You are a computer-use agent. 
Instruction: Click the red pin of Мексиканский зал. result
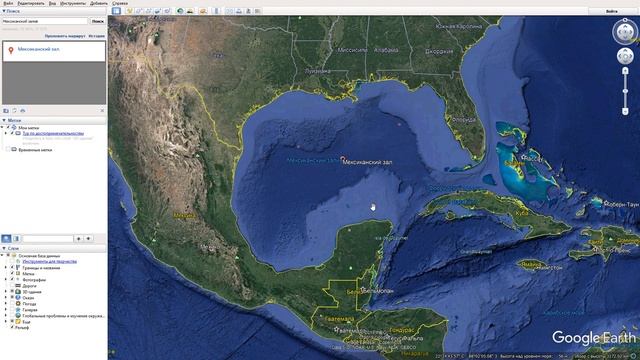tap(11, 50)
